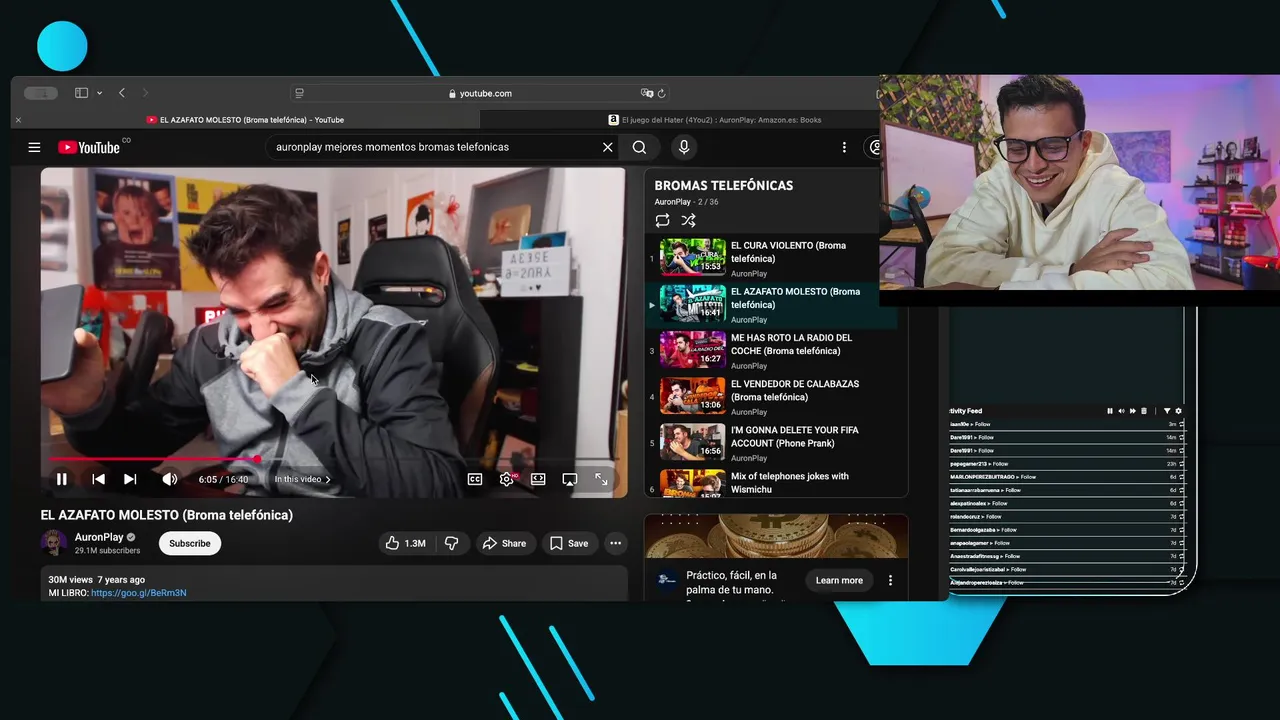Go back in Safari history
This screenshot has height=720, width=1280.
coord(122,93)
